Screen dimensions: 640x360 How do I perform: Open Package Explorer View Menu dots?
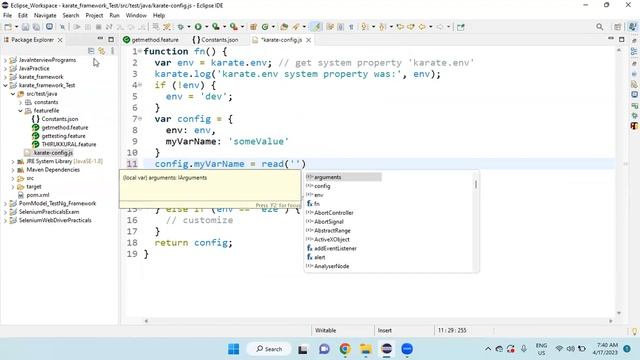click(x=112, y=51)
